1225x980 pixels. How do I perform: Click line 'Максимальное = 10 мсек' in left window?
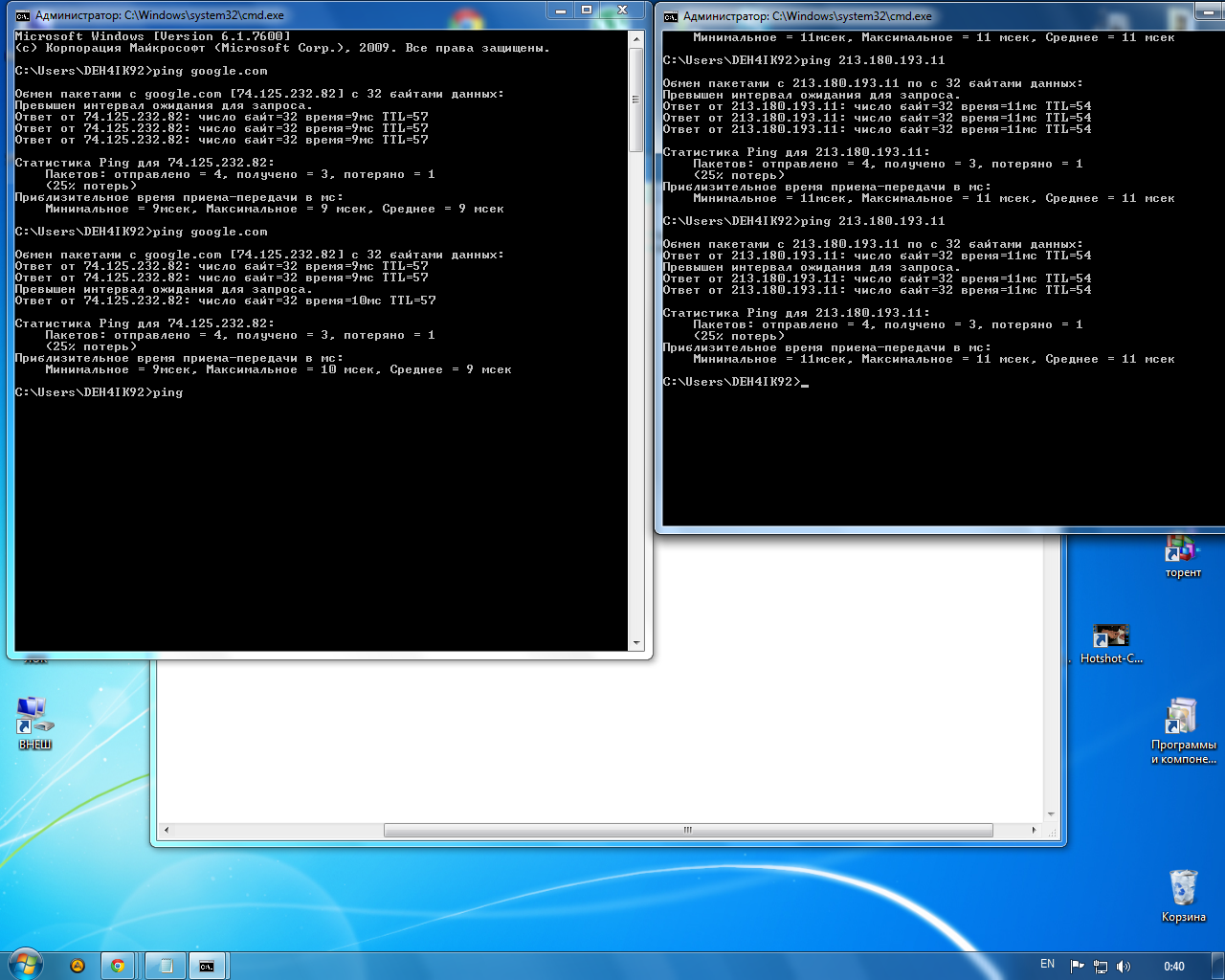278,369
